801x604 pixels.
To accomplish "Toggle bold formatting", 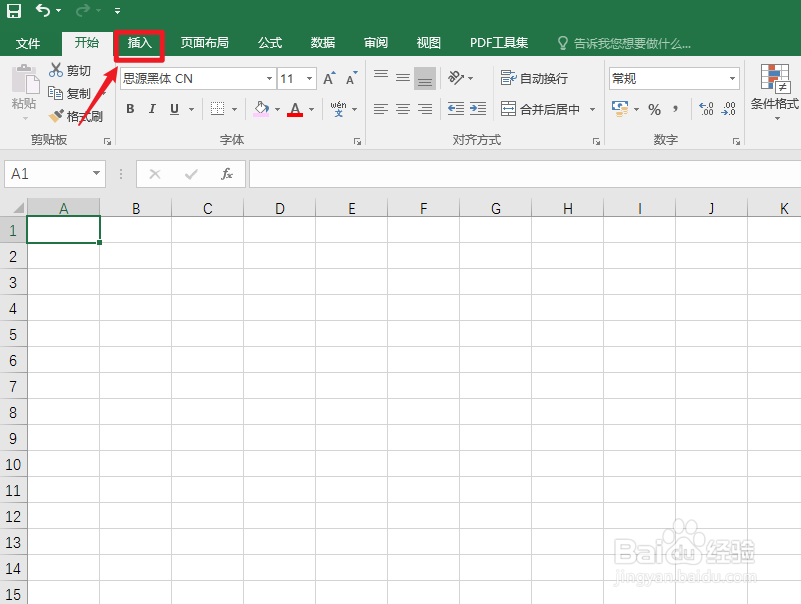I will [x=129, y=108].
